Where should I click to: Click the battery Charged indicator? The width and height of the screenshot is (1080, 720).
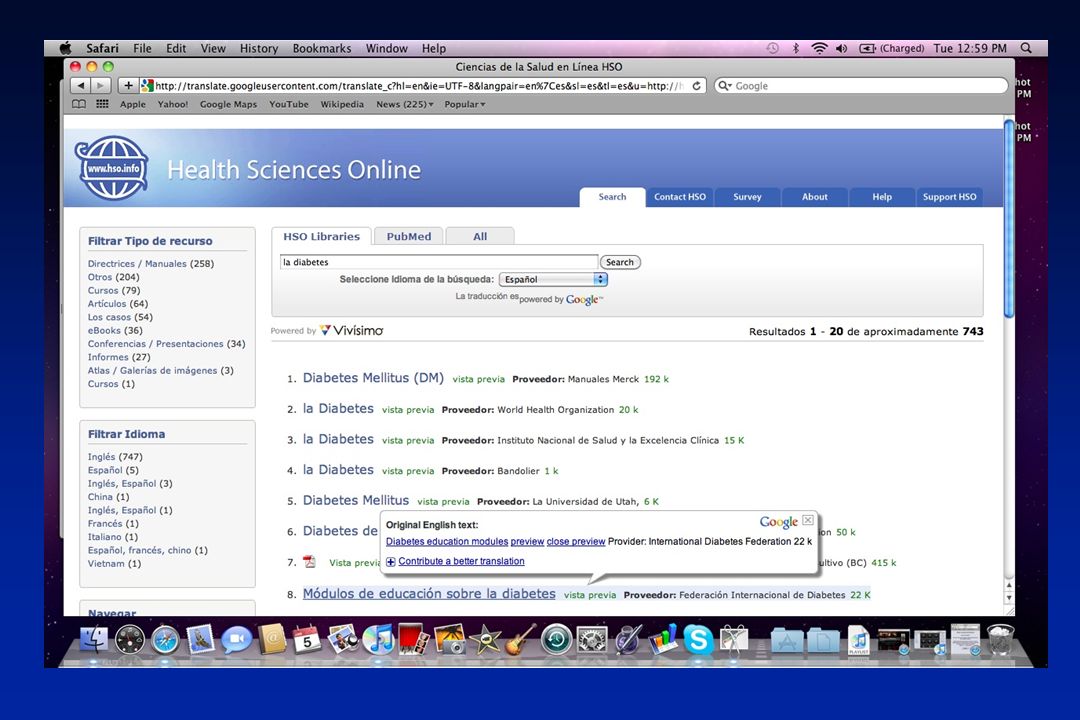(x=892, y=48)
